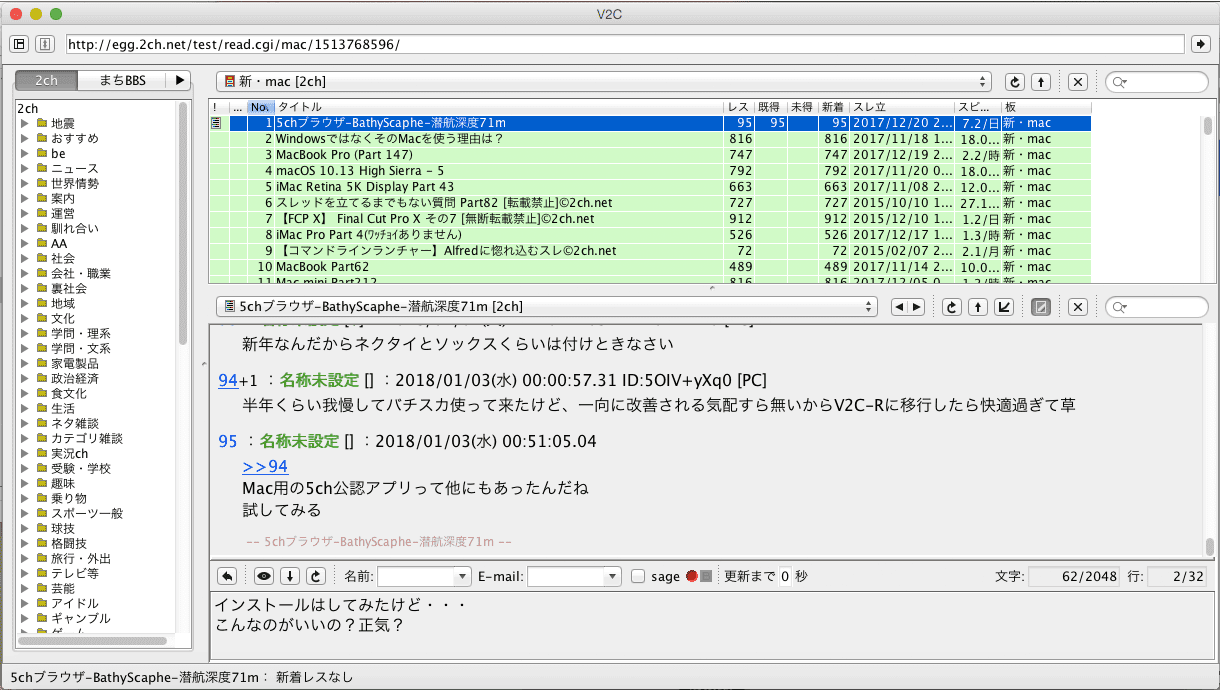Viewport: 1220px width, 690px height.
Task: Click the up arrow icon in thread list toolbar
Action: (1041, 82)
